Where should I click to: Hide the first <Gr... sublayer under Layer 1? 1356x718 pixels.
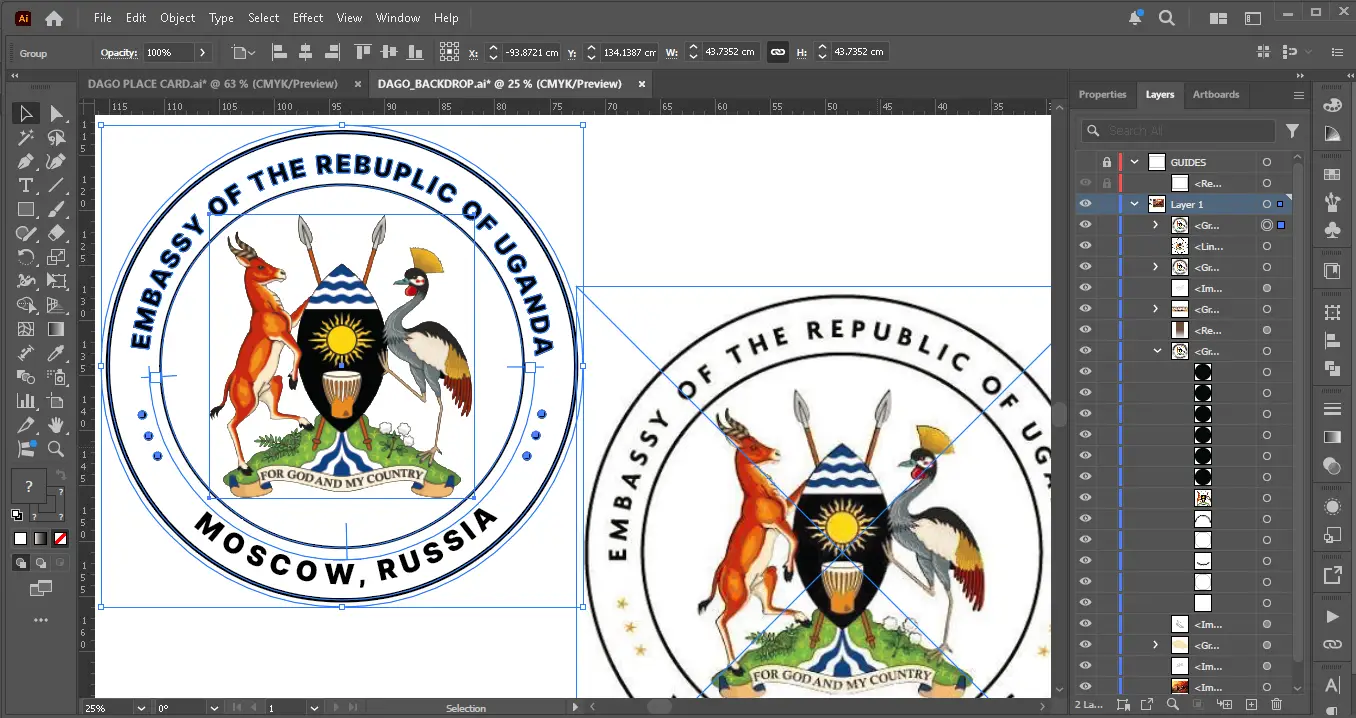[x=1086, y=225]
